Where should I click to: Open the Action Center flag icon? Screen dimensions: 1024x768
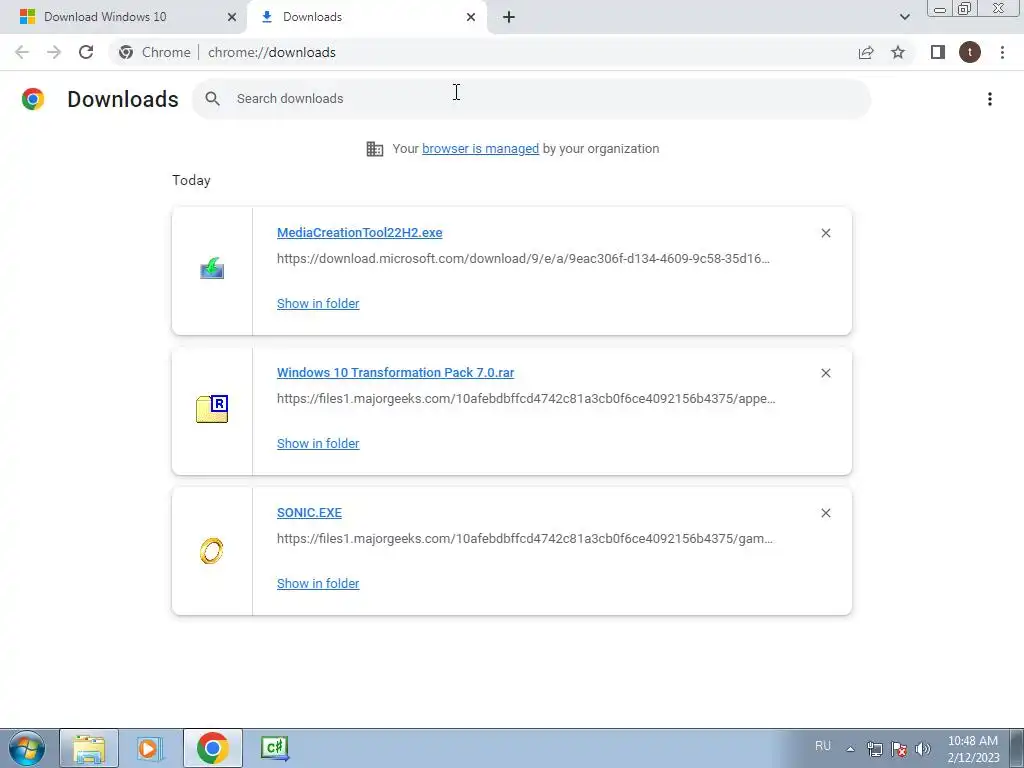tap(899, 749)
